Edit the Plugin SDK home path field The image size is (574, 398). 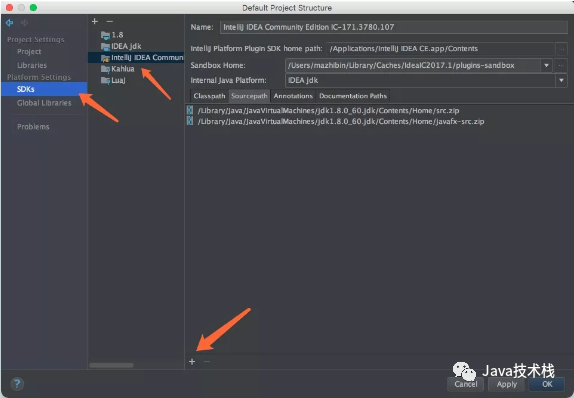(441, 49)
